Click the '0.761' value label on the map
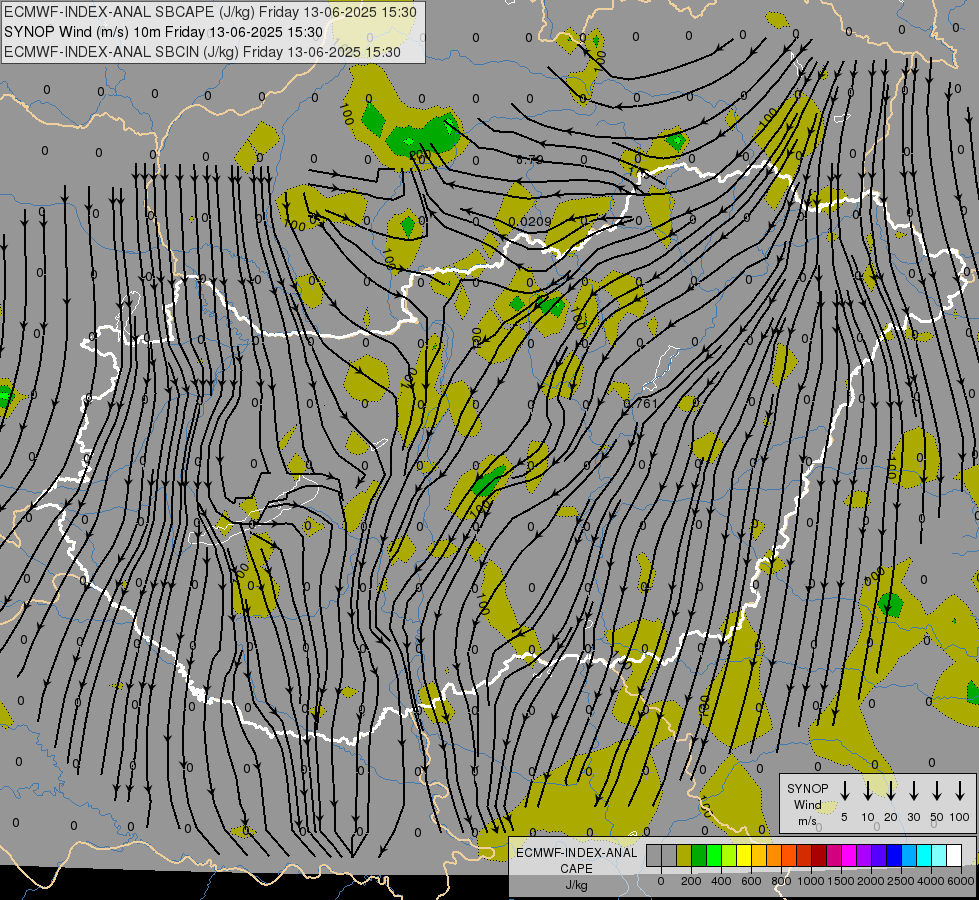Screen dimensions: 979x900 point(641,403)
